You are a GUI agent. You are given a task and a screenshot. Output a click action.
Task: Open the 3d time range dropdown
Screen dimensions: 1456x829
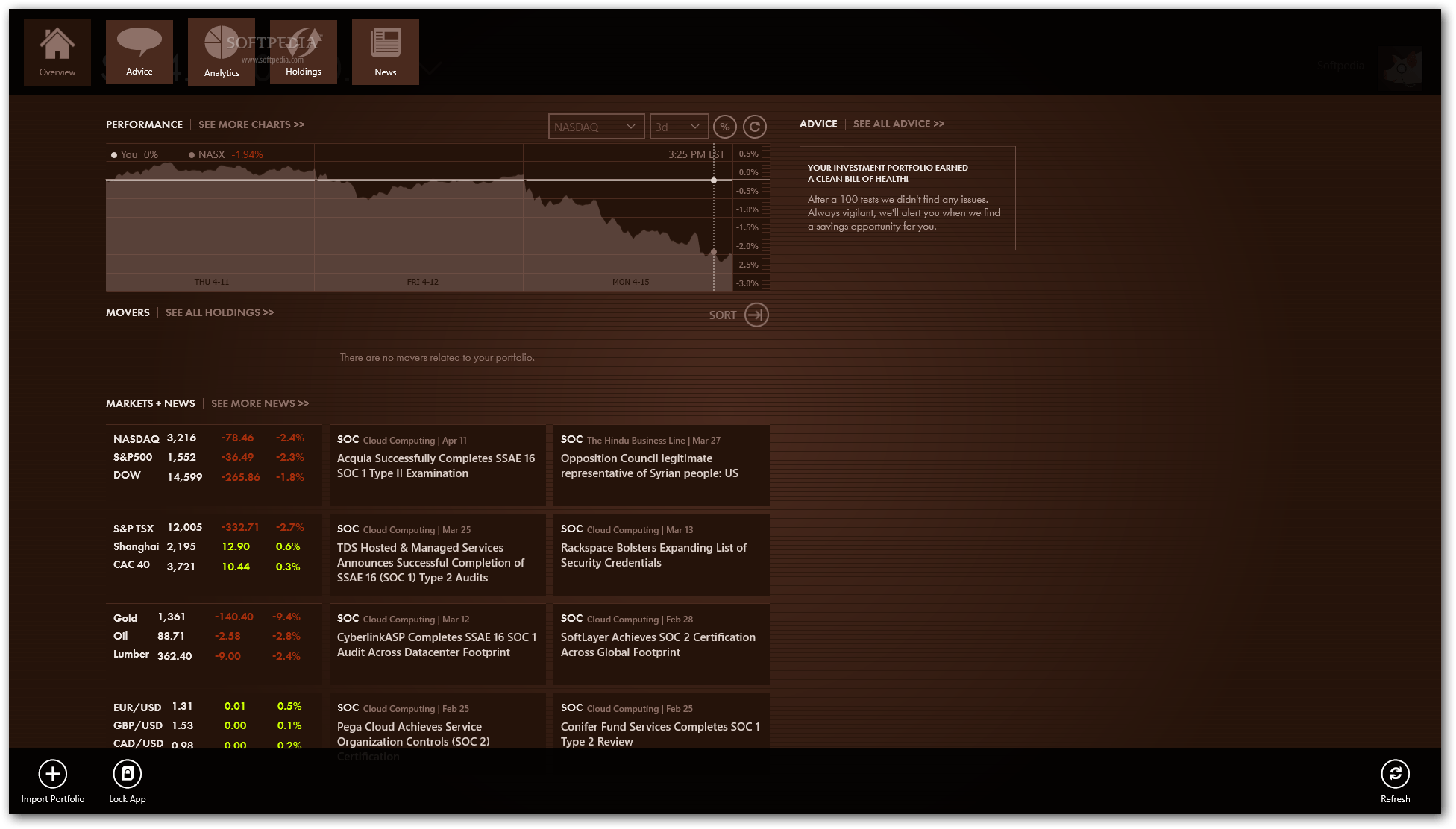[679, 127]
